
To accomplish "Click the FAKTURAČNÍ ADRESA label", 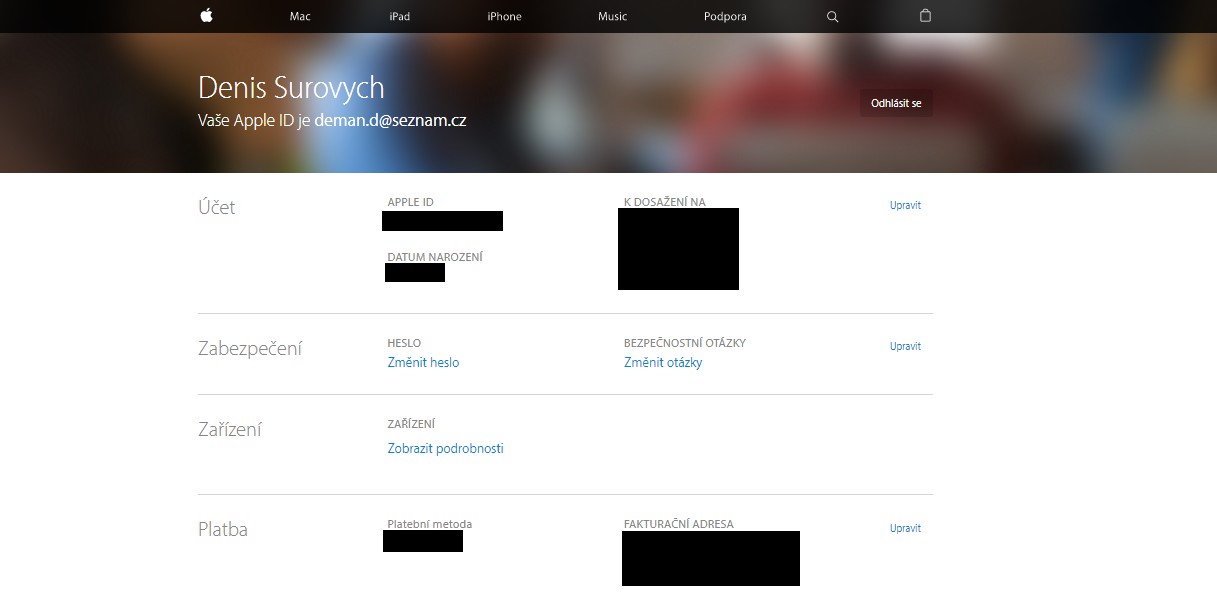I will coord(679,524).
